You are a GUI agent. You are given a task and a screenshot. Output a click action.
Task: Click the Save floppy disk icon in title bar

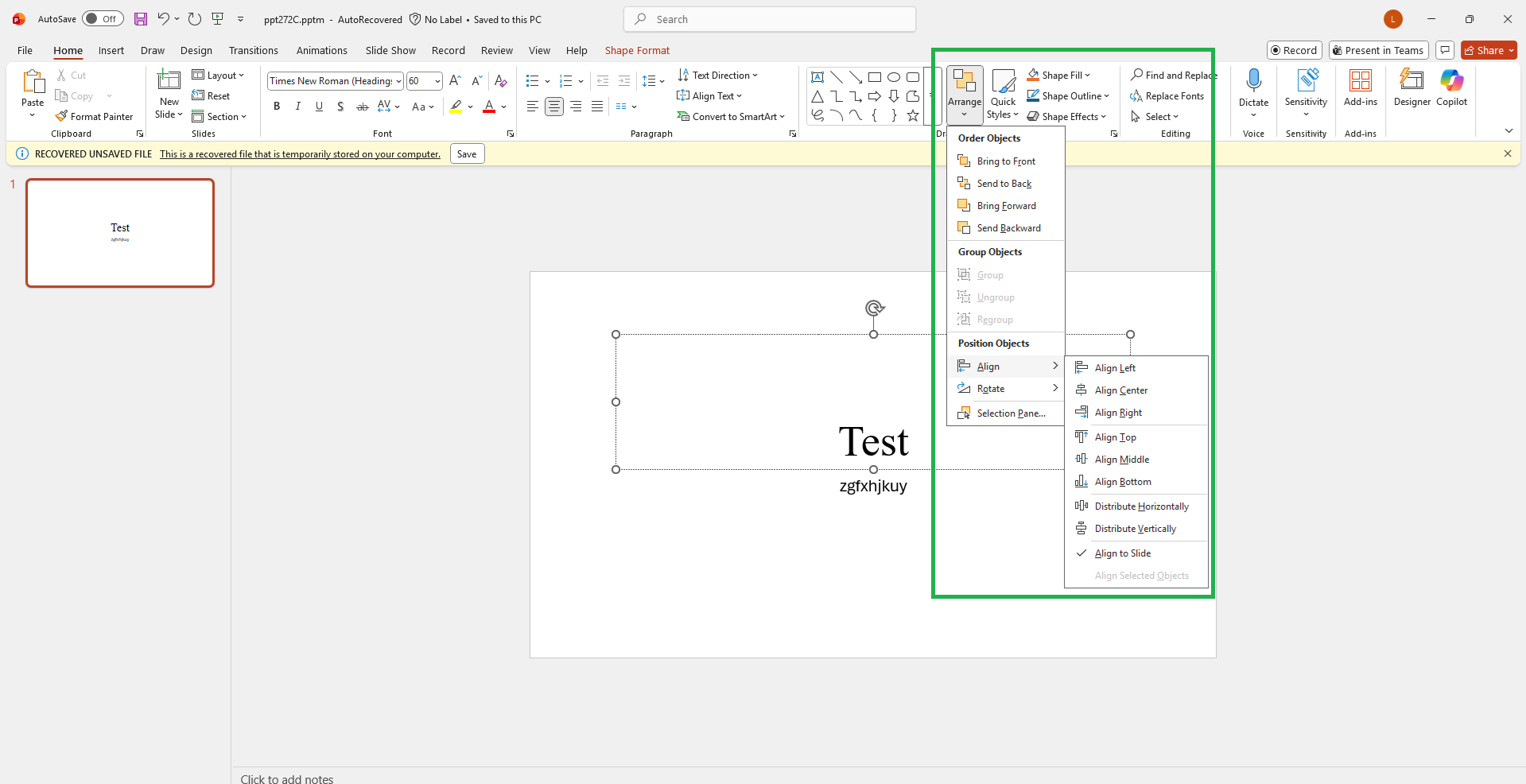point(141,19)
